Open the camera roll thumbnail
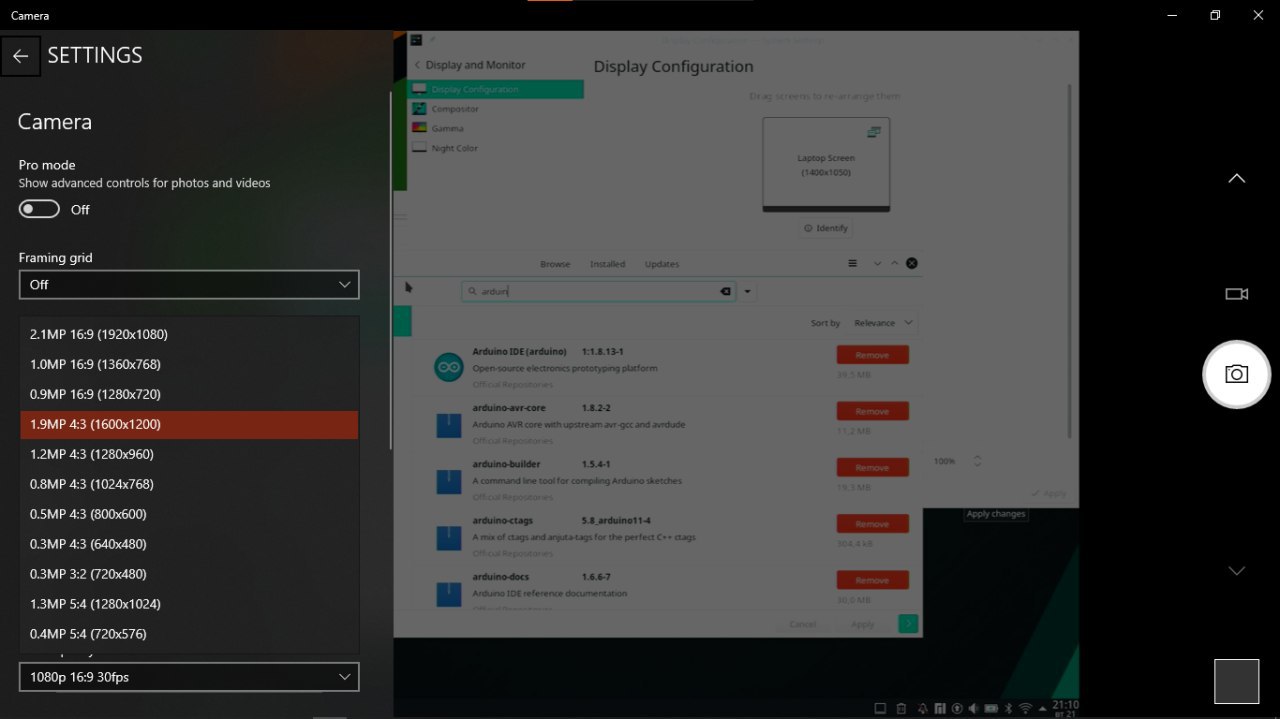This screenshot has width=1280, height=719. pos(1236,682)
